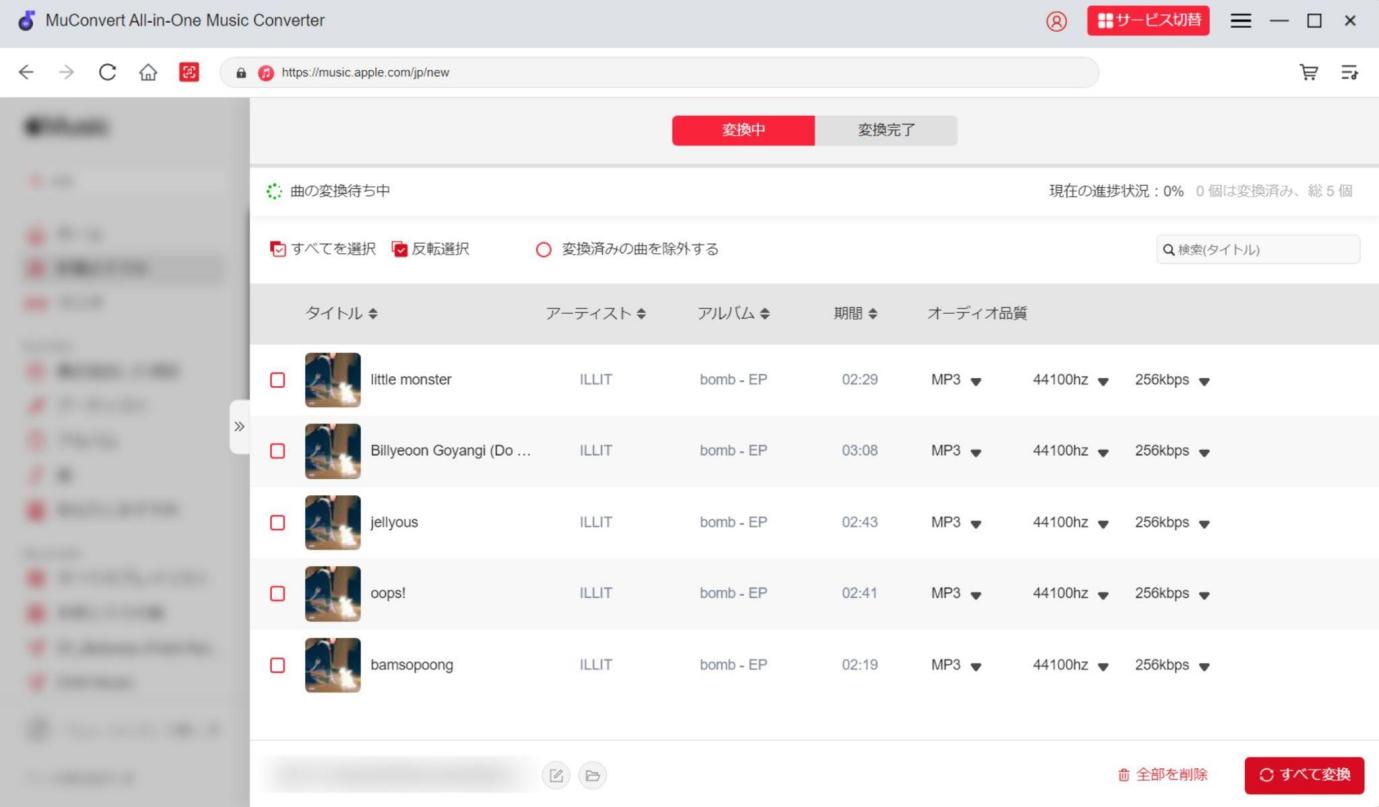Sort by タイトル column header

(342, 313)
